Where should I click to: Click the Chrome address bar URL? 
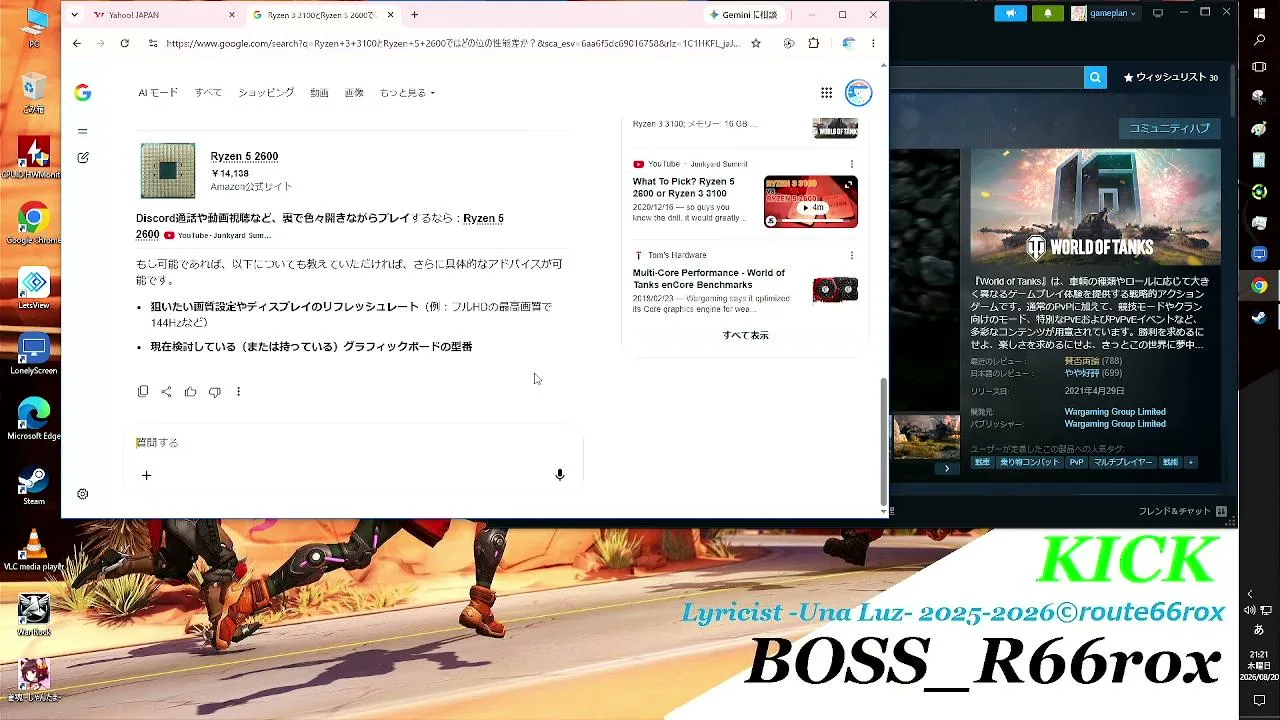[453, 43]
